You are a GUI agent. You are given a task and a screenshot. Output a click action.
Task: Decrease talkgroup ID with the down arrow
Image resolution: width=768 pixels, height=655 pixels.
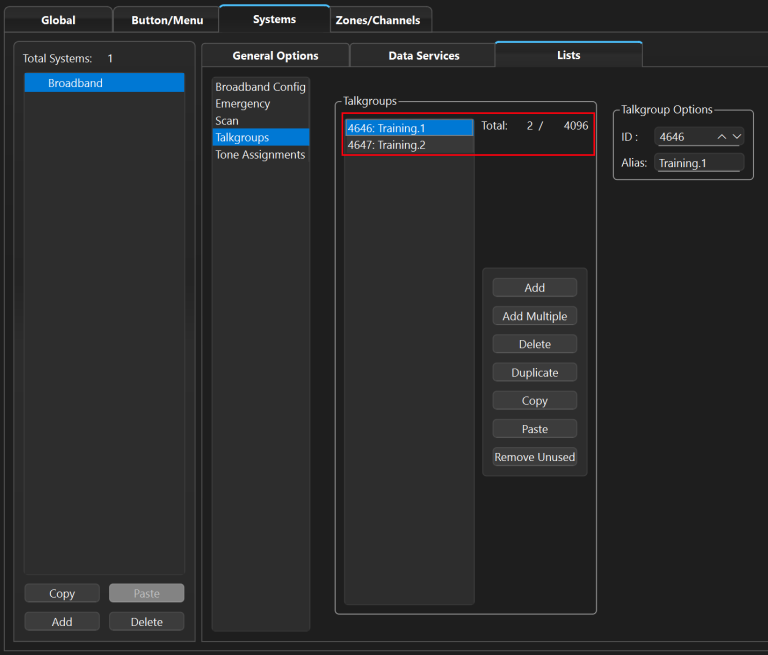point(737,137)
